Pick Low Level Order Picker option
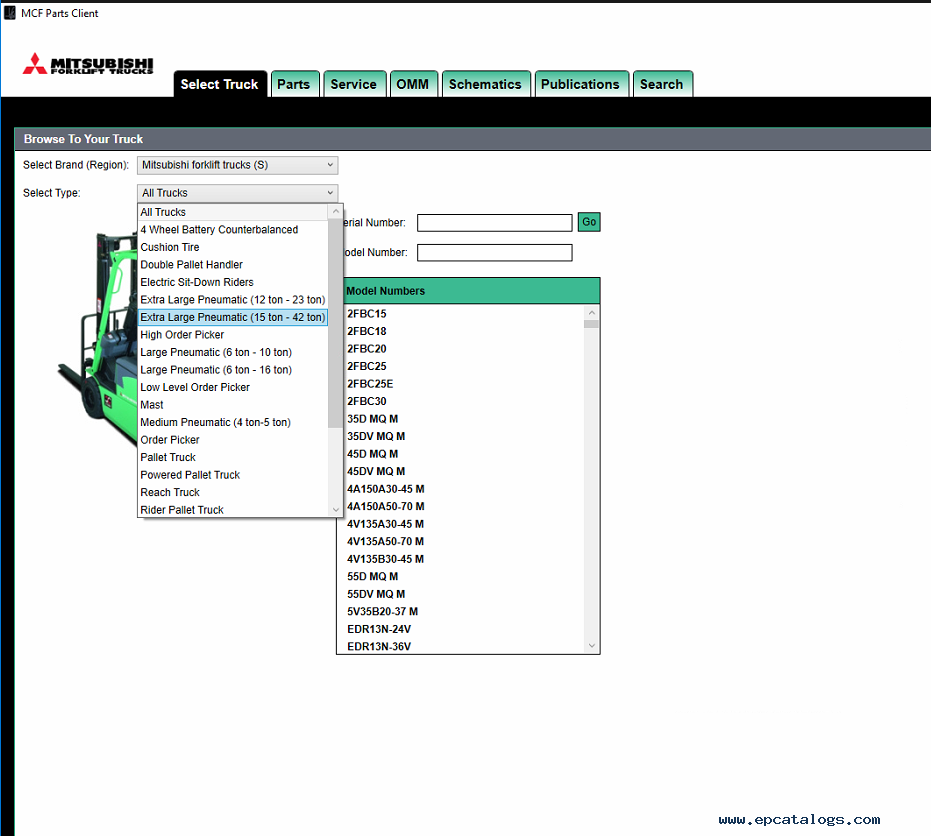This screenshot has width=931, height=836. [x=233, y=387]
